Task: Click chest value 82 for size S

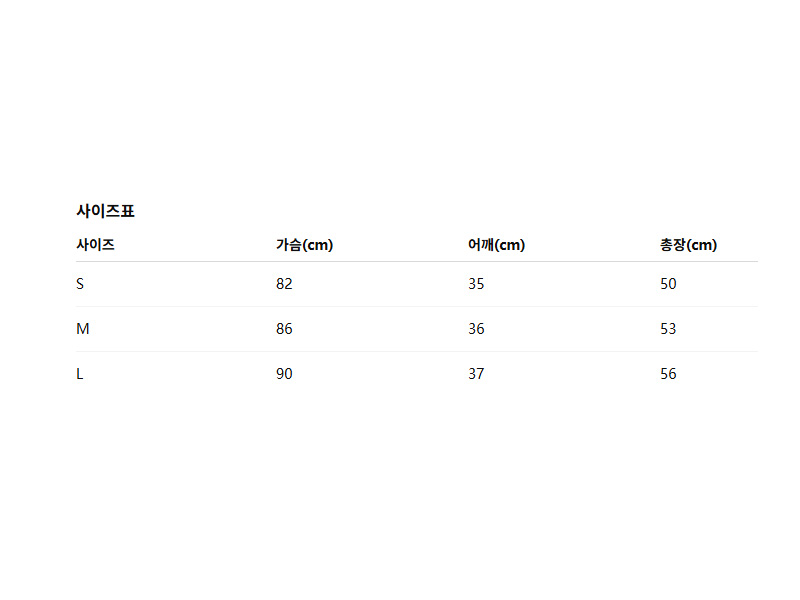Action: pyautogui.click(x=284, y=284)
